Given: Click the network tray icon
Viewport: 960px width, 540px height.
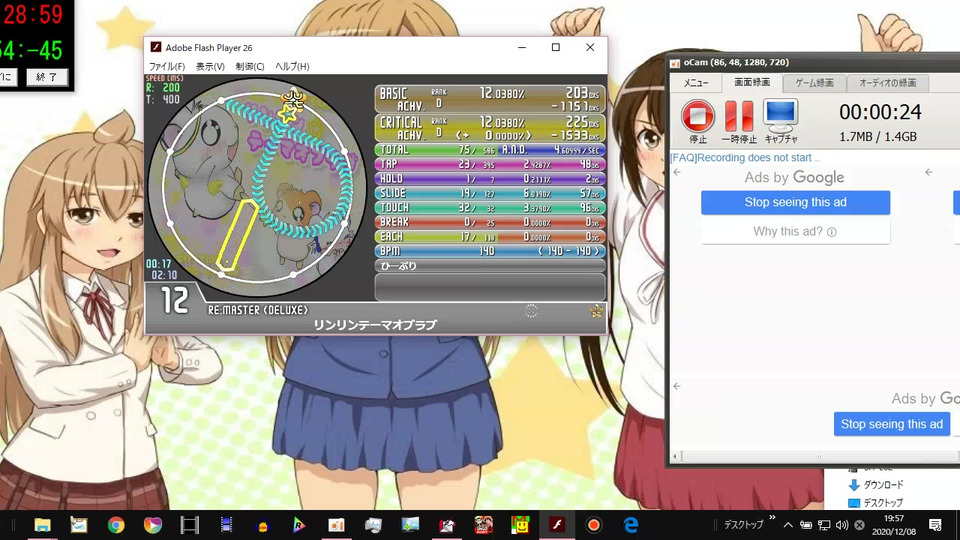Looking at the screenshot, I should [x=824, y=525].
